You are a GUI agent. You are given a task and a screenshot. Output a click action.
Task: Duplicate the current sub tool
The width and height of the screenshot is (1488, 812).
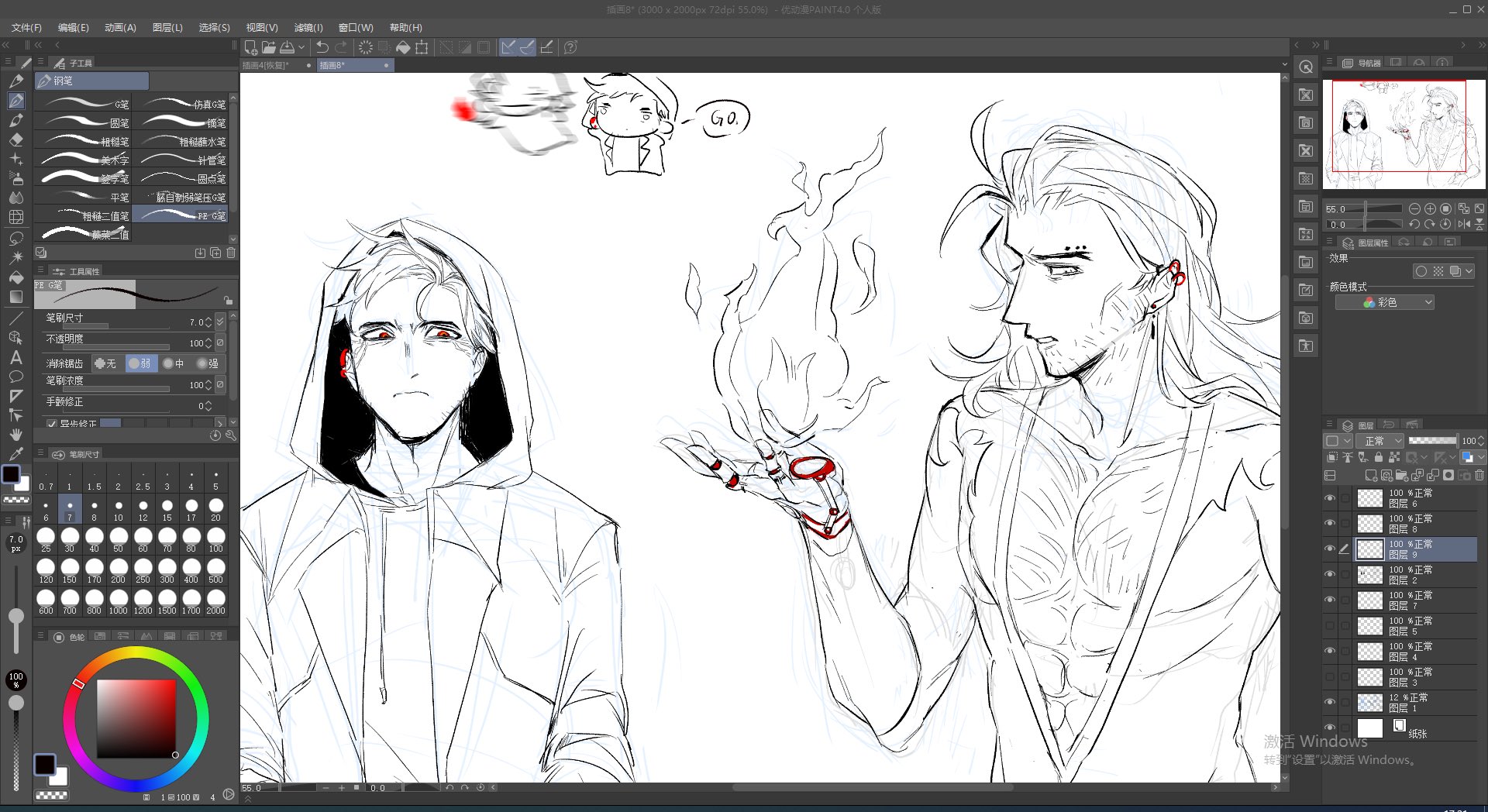tap(215, 253)
